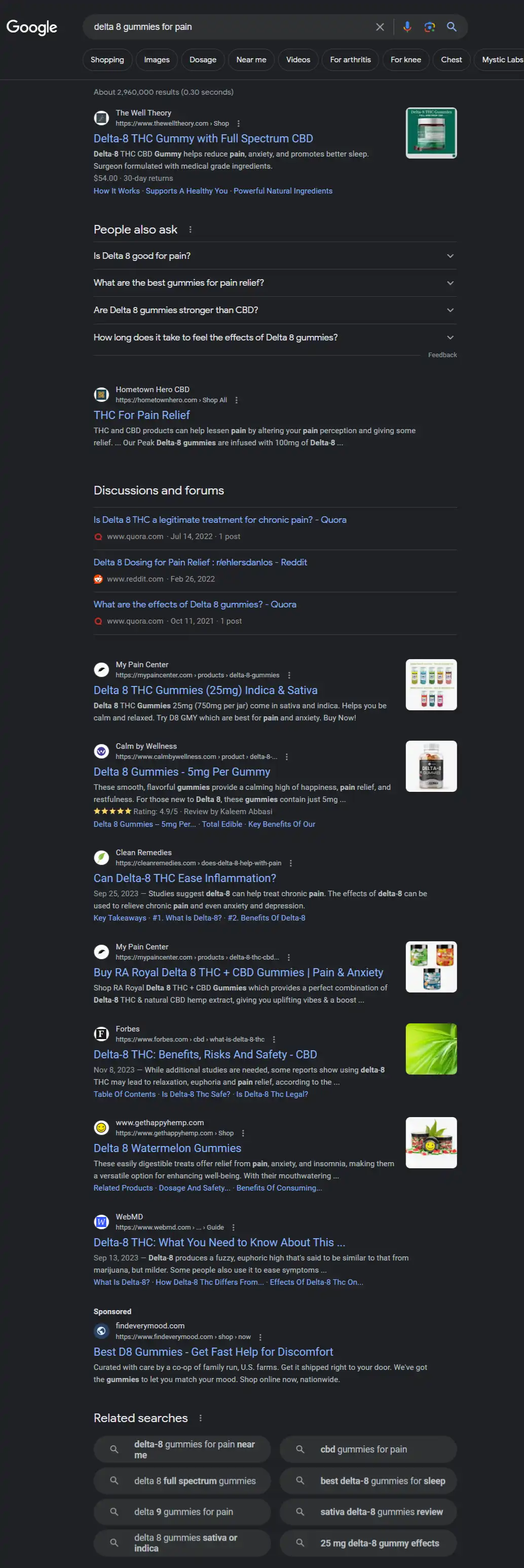Open Google Lens image search icon

tap(430, 27)
